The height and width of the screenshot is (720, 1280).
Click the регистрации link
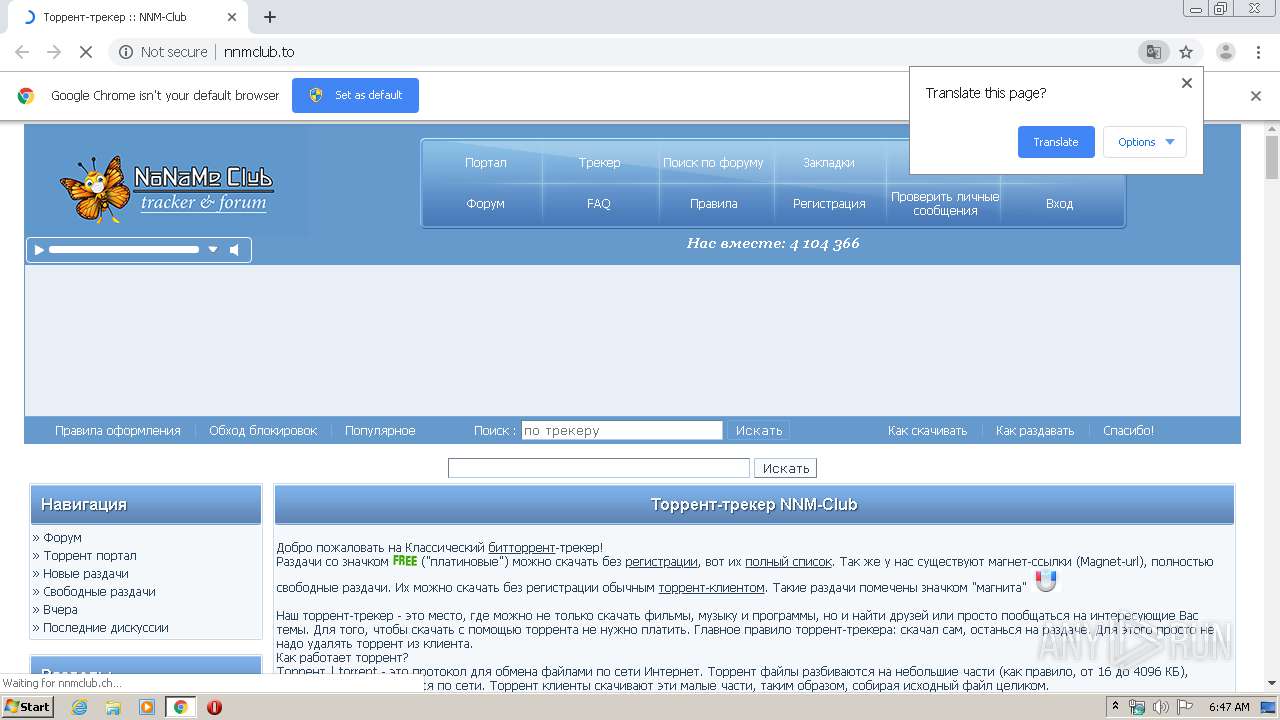661,562
